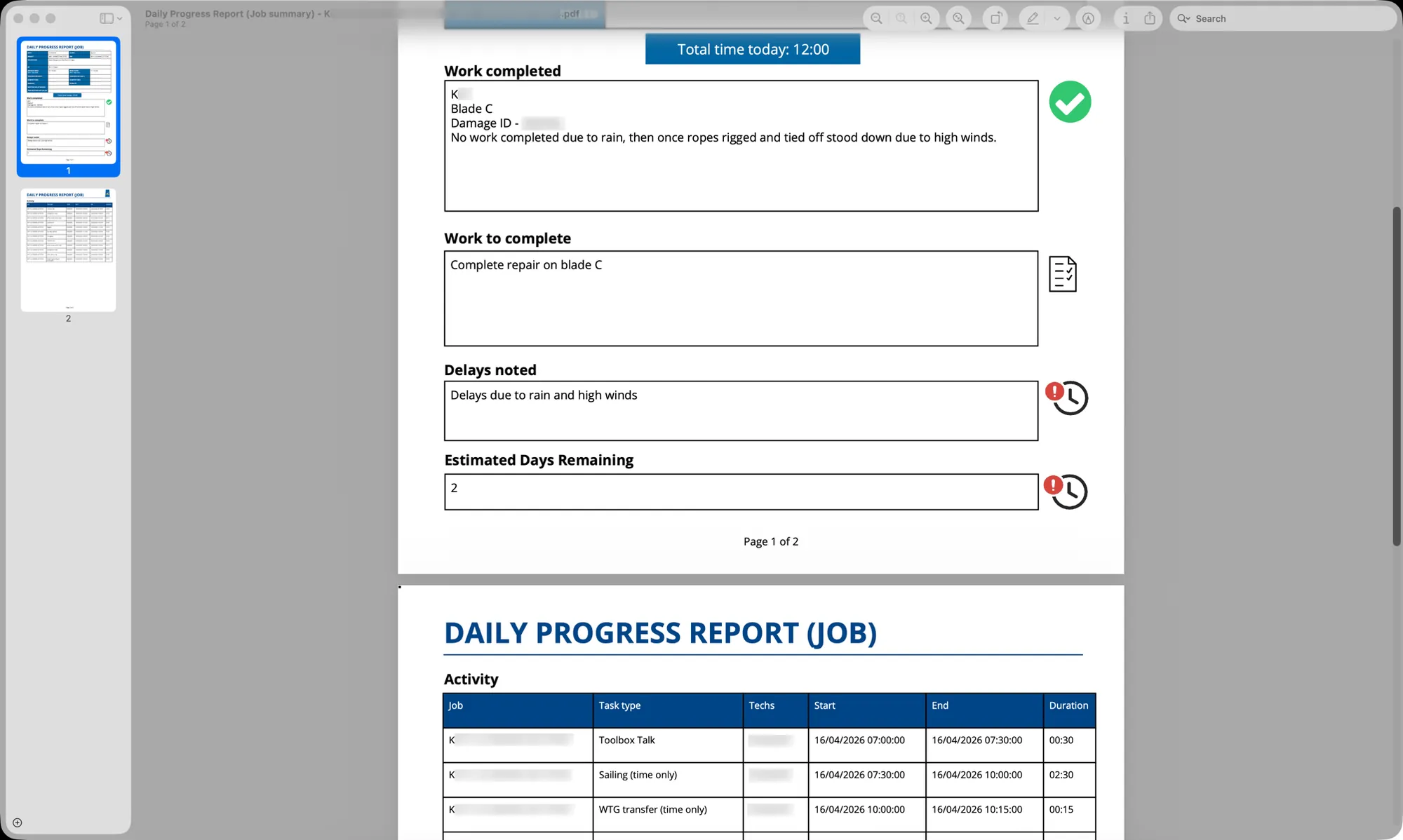Click the clock alert icon beside Estimated Days
1403x840 pixels.
(1066, 491)
